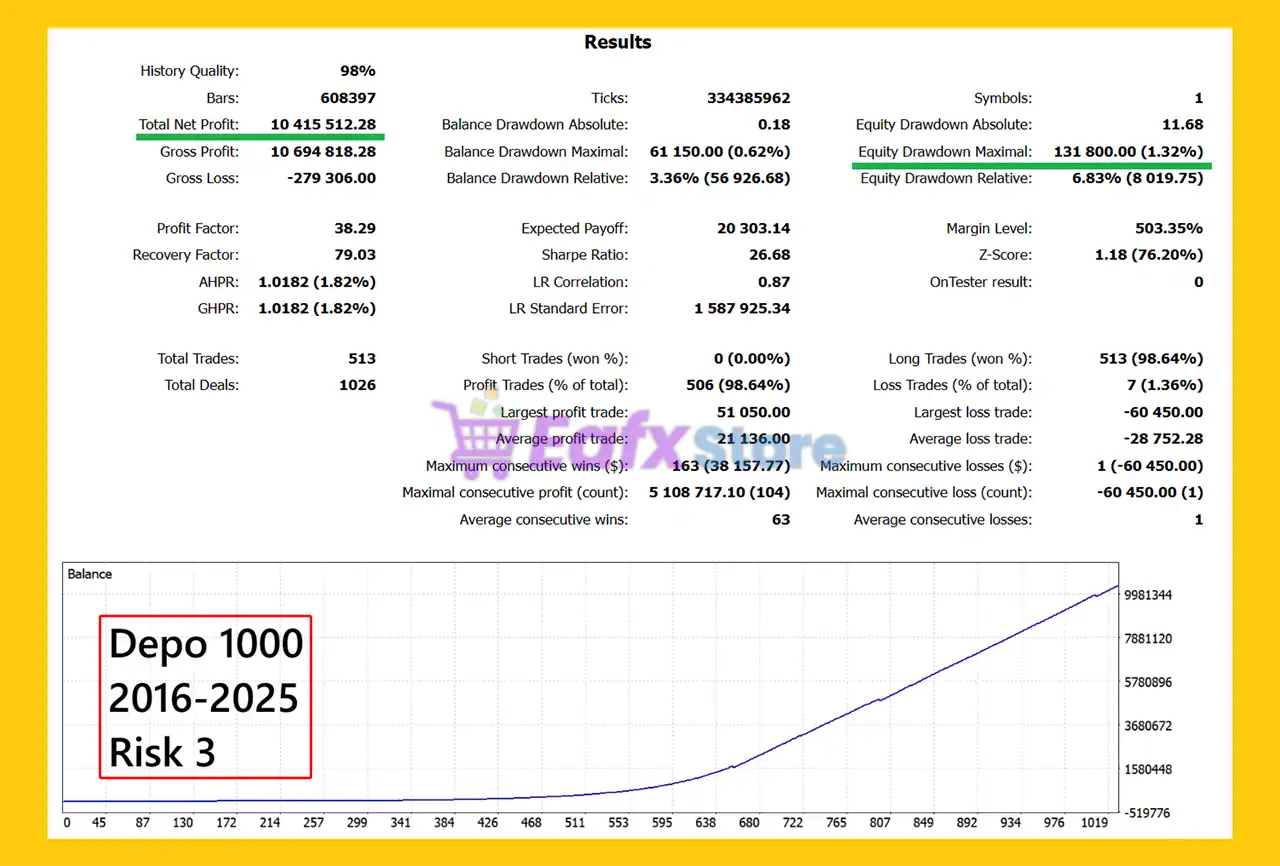
Task: Click the Results heading
Action: [617, 42]
